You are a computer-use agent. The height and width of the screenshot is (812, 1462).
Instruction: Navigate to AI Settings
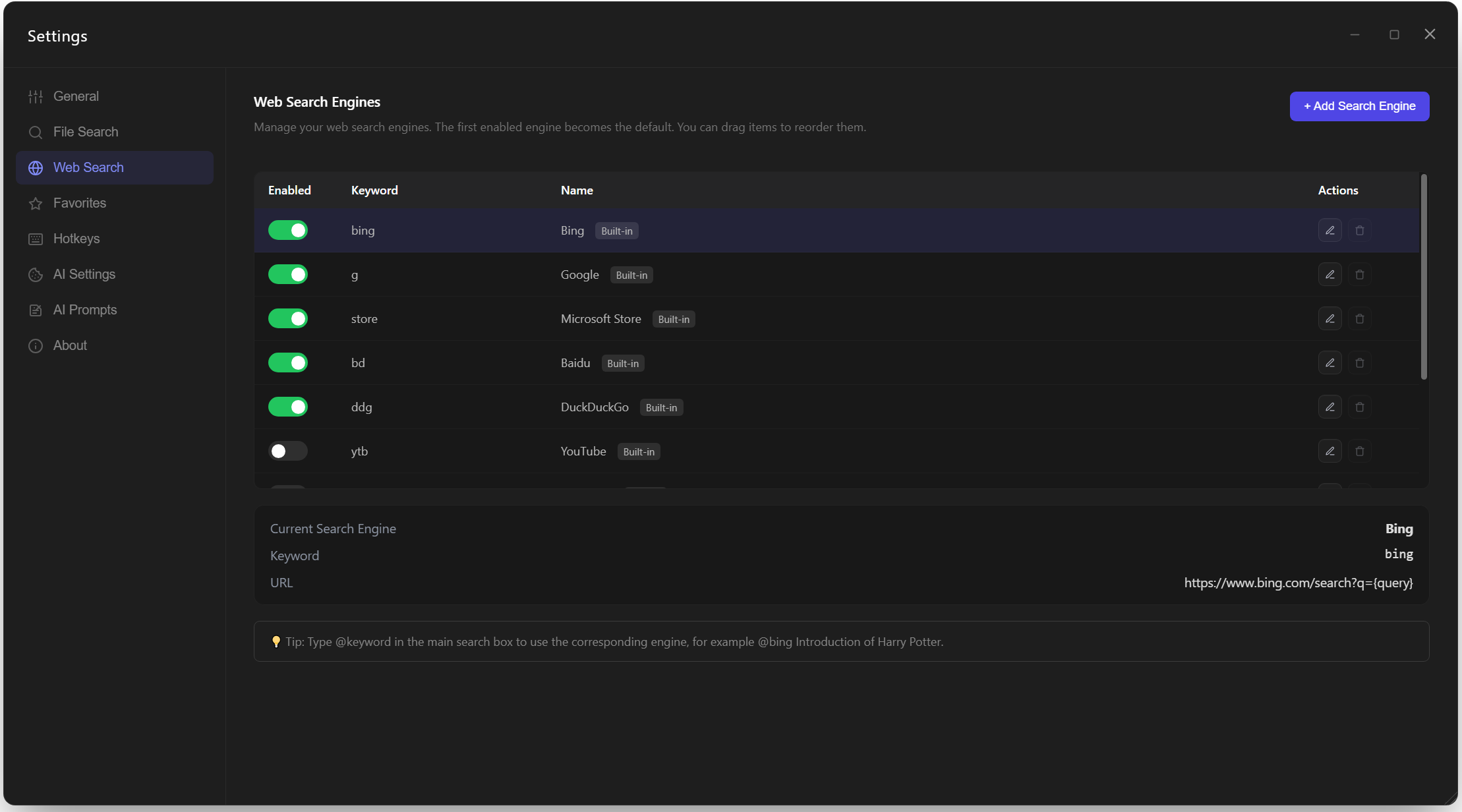coord(115,274)
